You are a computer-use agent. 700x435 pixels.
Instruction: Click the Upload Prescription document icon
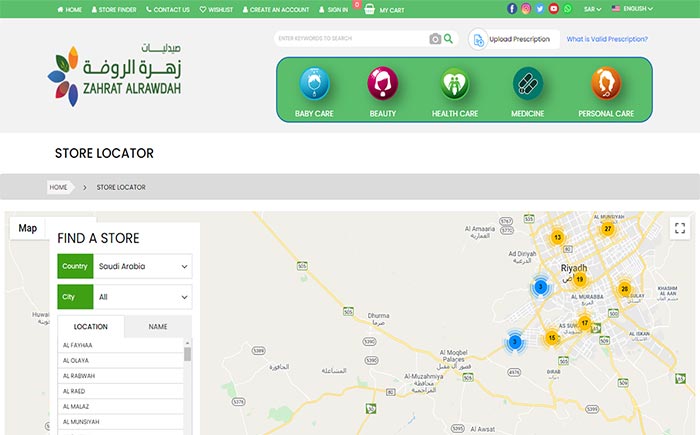[x=478, y=40]
